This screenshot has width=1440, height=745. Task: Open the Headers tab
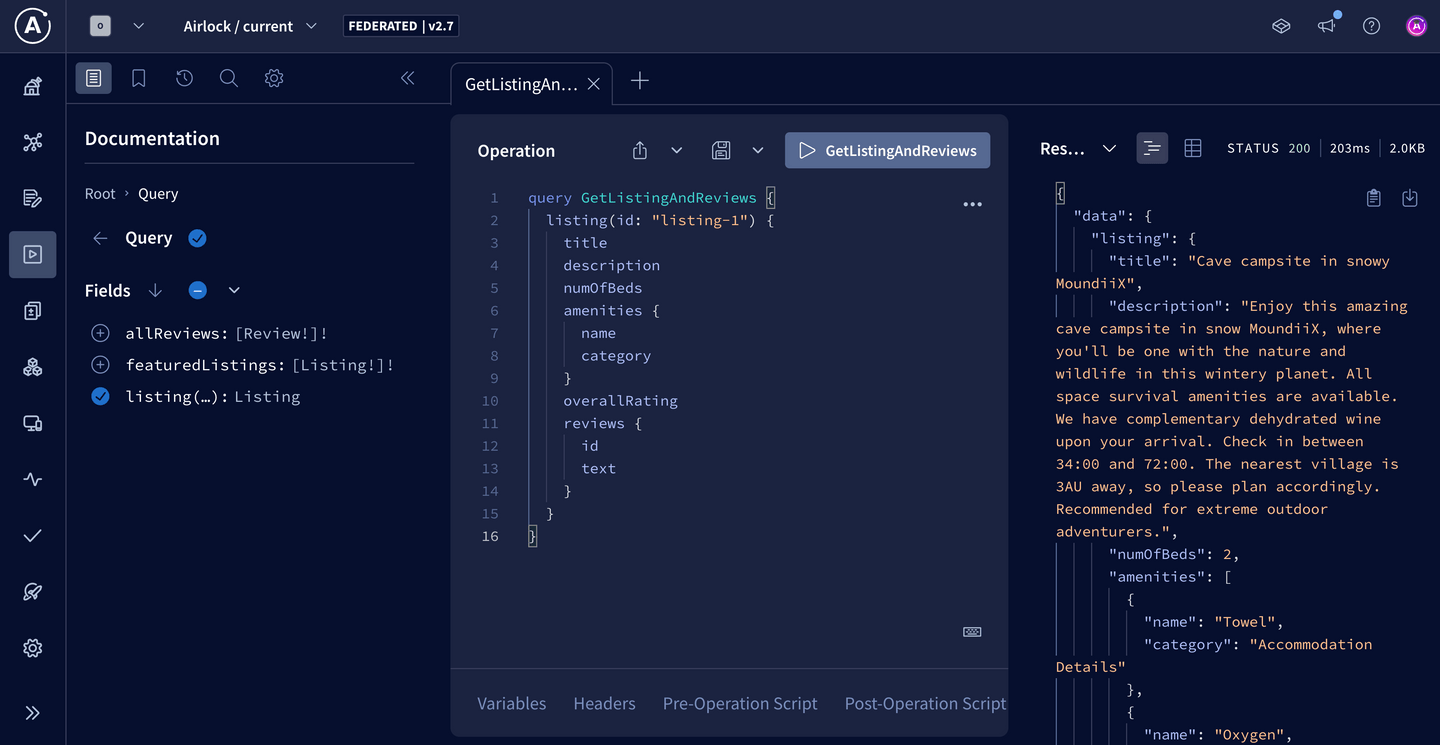click(x=604, y=703)
